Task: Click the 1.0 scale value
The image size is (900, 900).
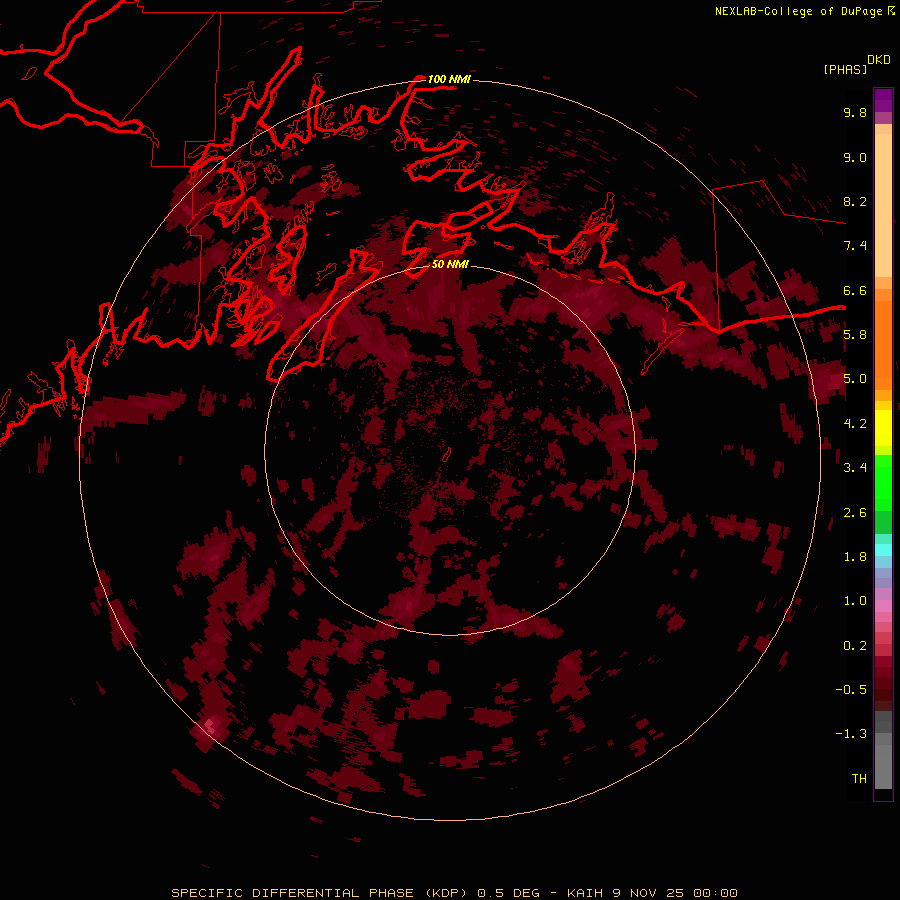Action: click(855, 600)
